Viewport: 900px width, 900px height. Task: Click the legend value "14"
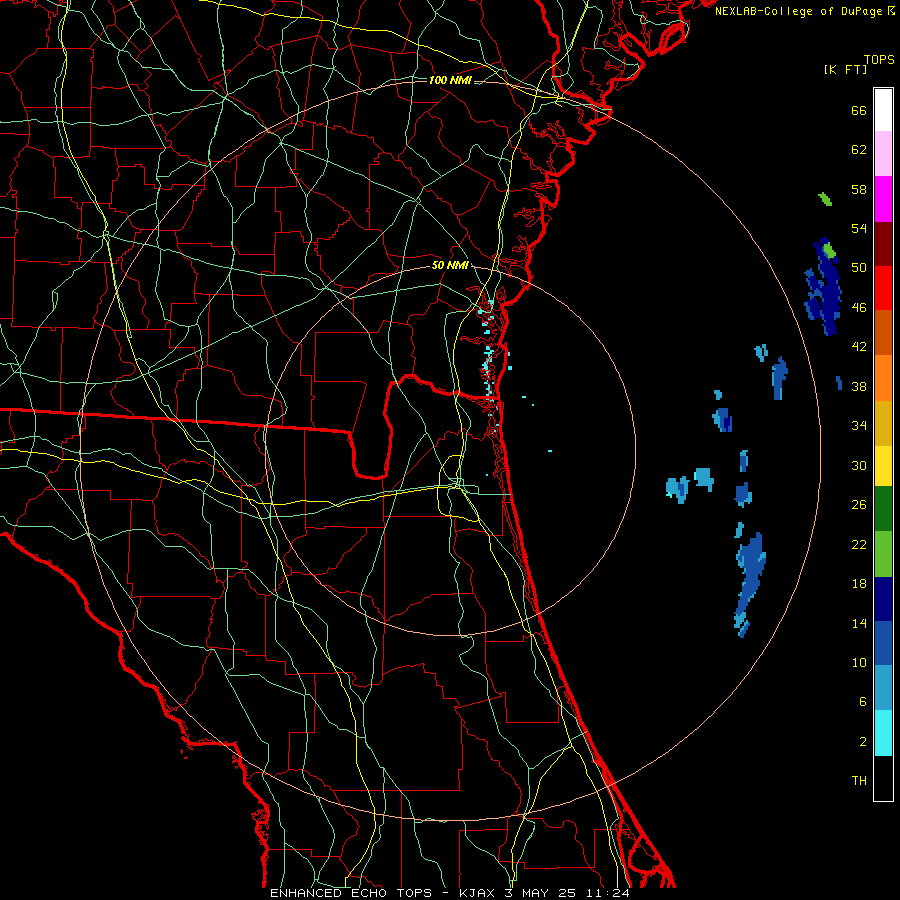coord(859,624)
